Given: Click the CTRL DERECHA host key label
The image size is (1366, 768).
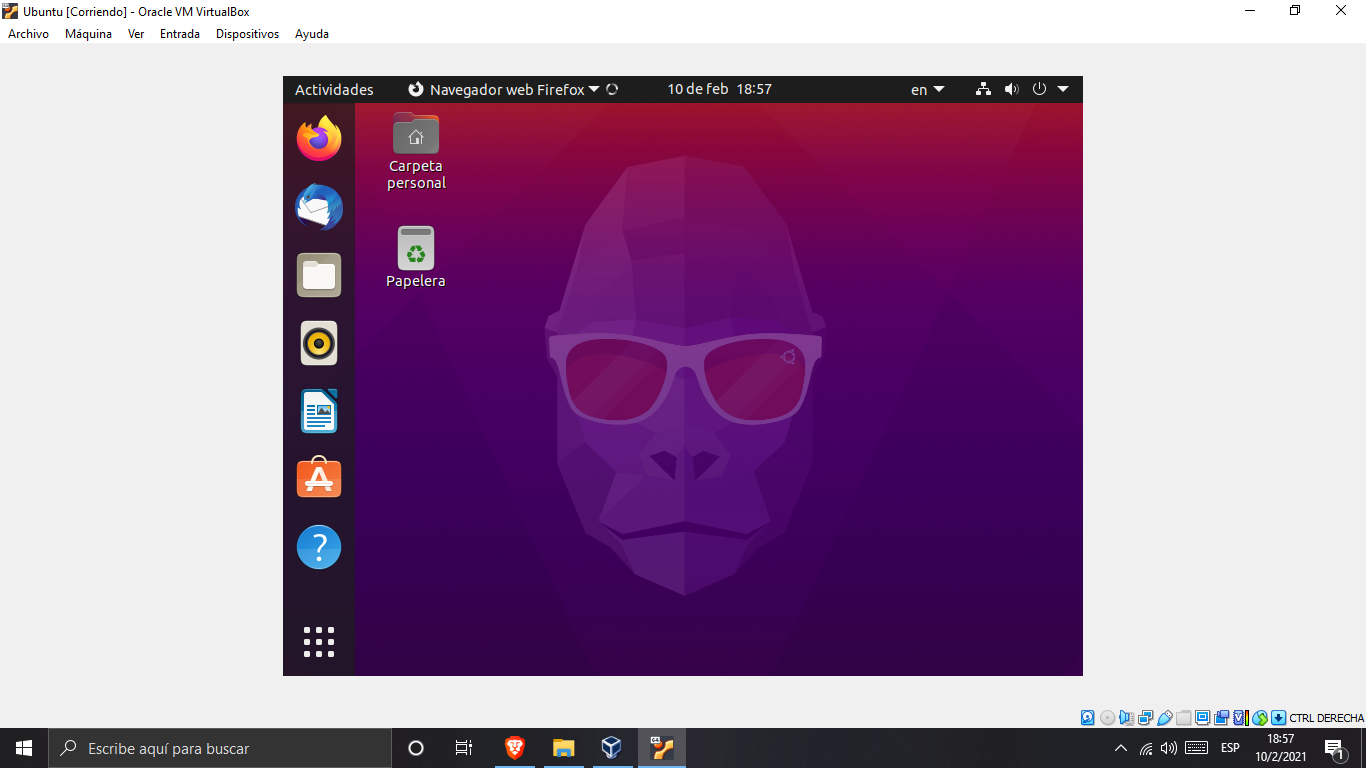Looking at the screenshot, I should coord(1326,718).
